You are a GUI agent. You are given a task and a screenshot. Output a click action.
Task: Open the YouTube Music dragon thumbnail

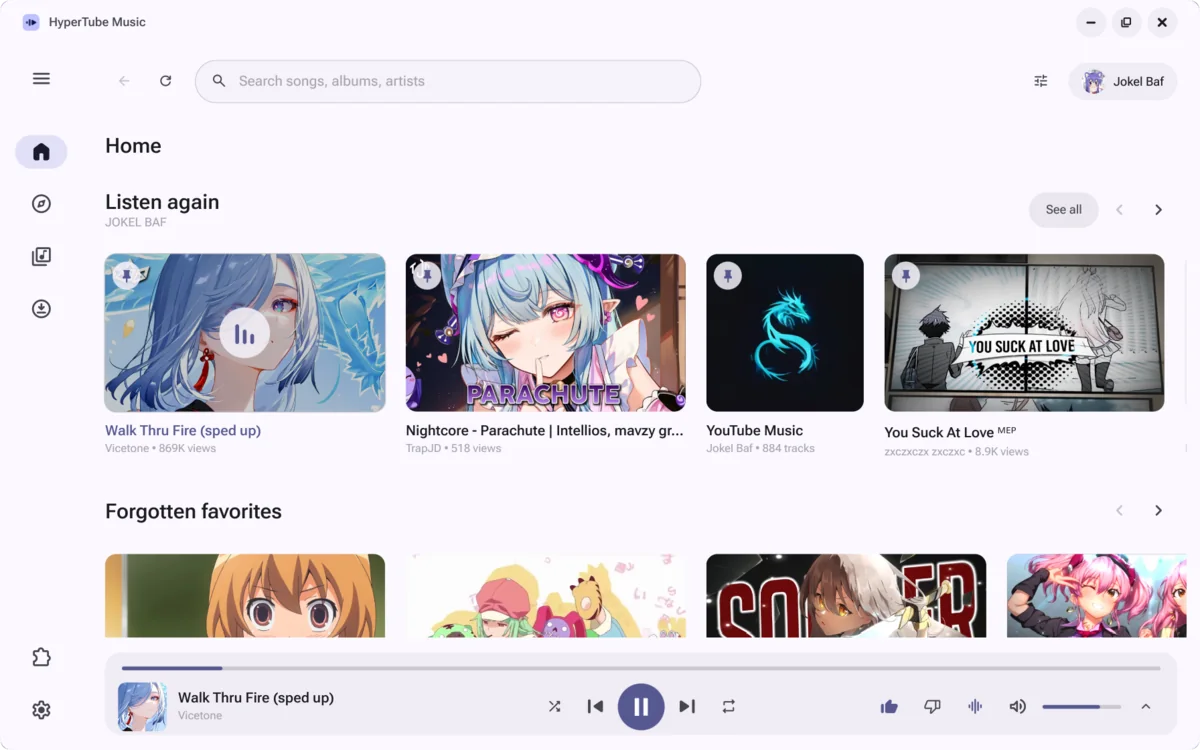785,333
